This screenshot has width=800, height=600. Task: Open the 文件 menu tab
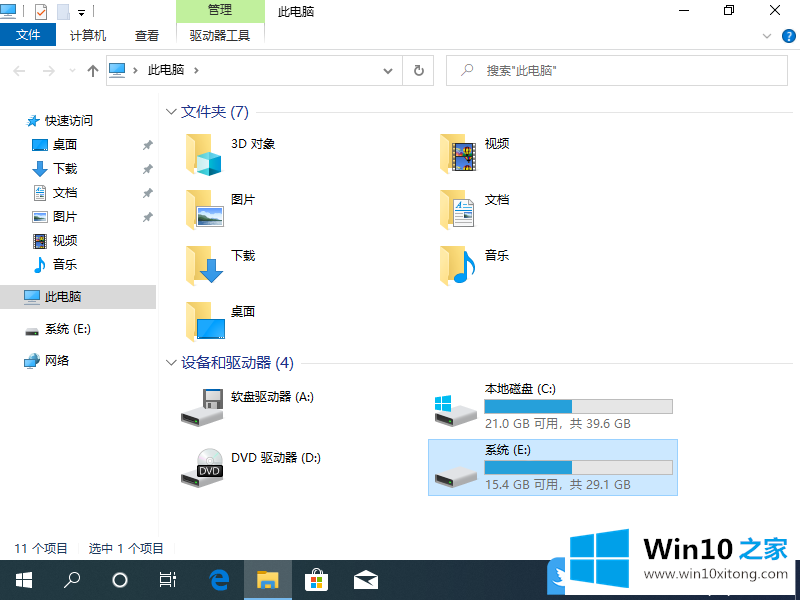point(28,35)
